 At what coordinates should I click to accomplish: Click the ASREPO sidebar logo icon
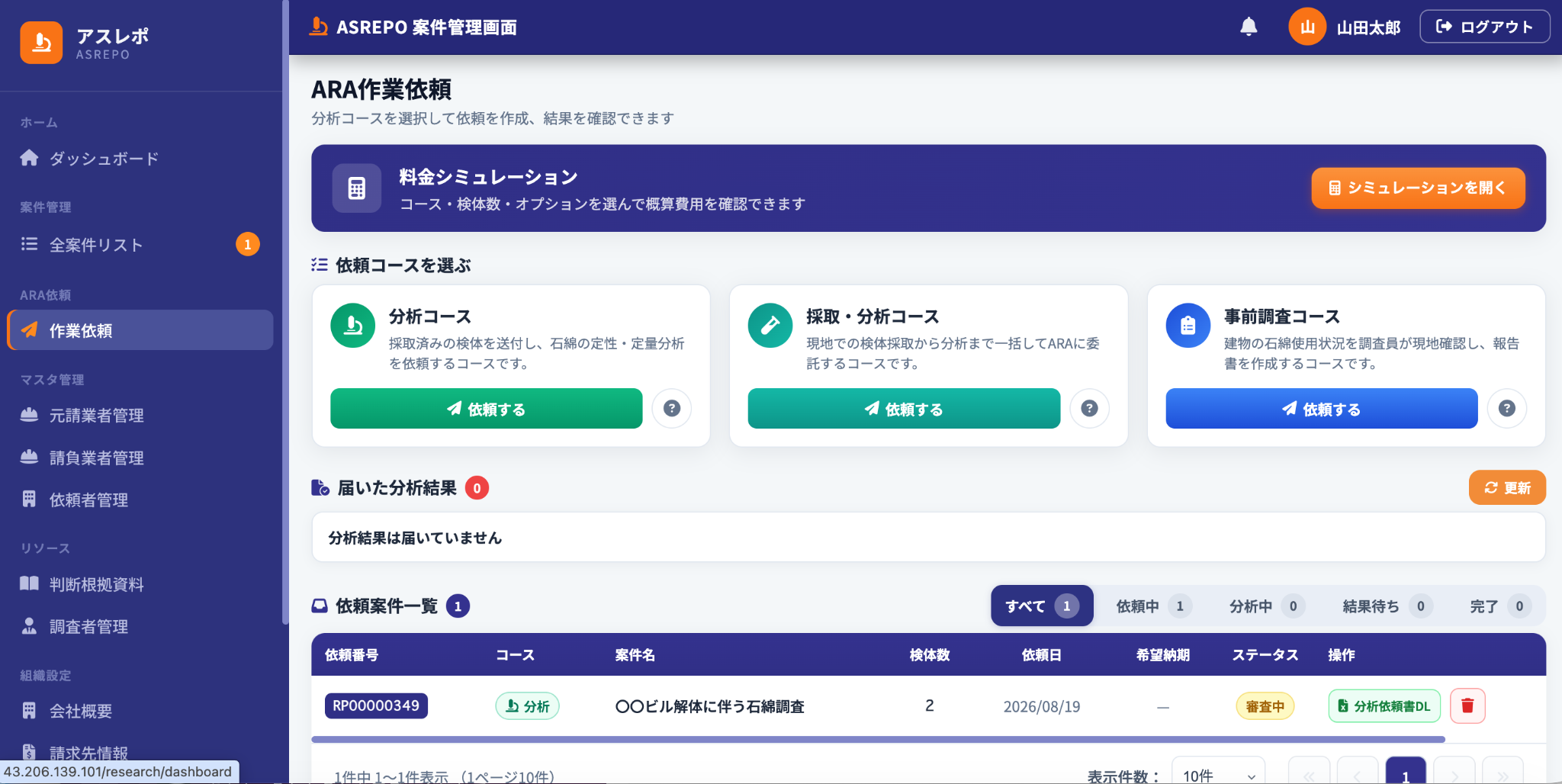(x=41, y=43)
